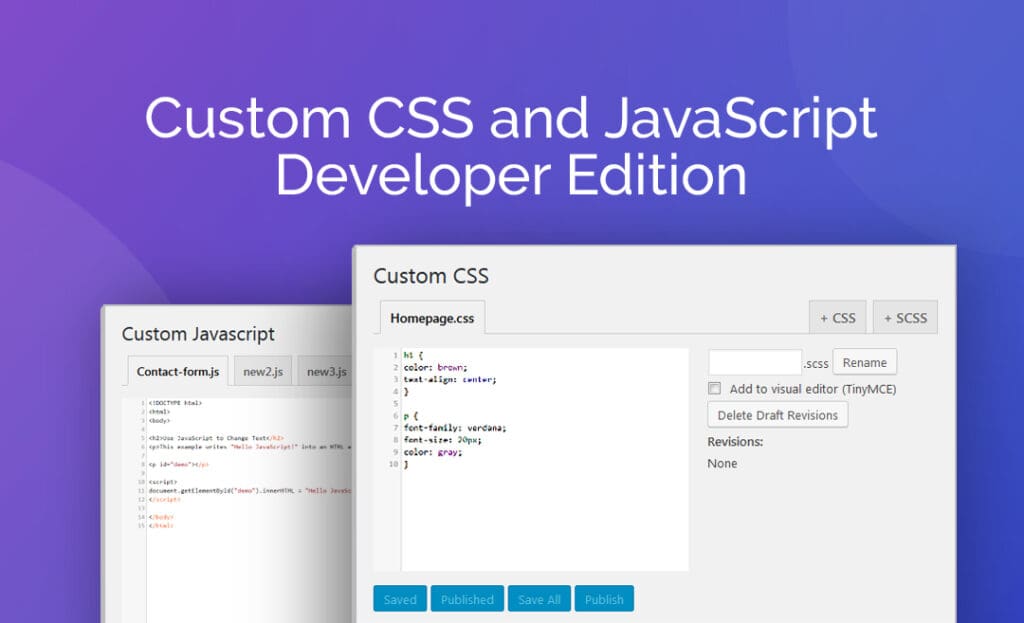
Task: Enable Add to visual editor checkbox
Action: [x=715, y=388]
